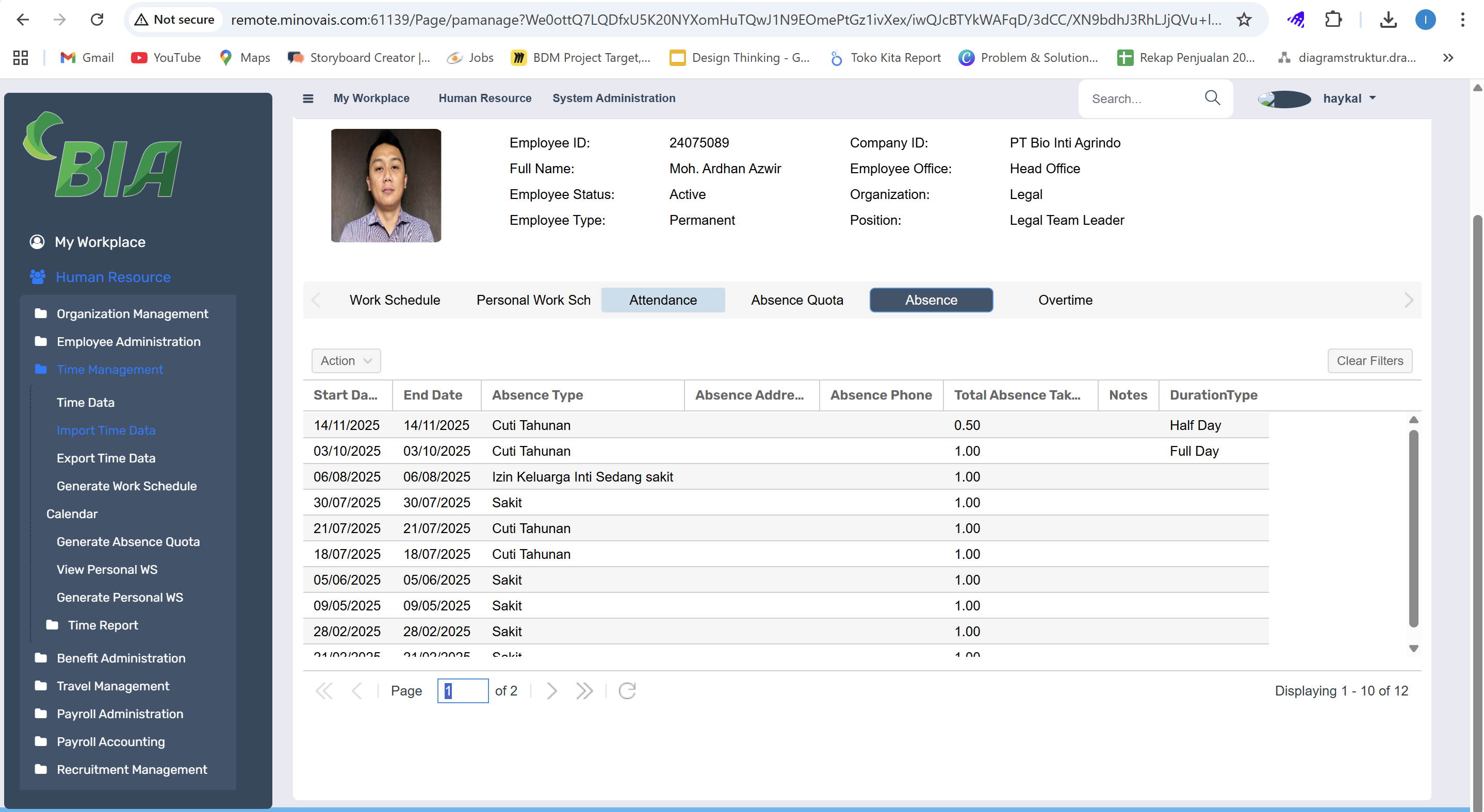The height and width of the screenshot is (812, 1484).
Task: Click the hamburger menu icon
Action: [307, 98]
